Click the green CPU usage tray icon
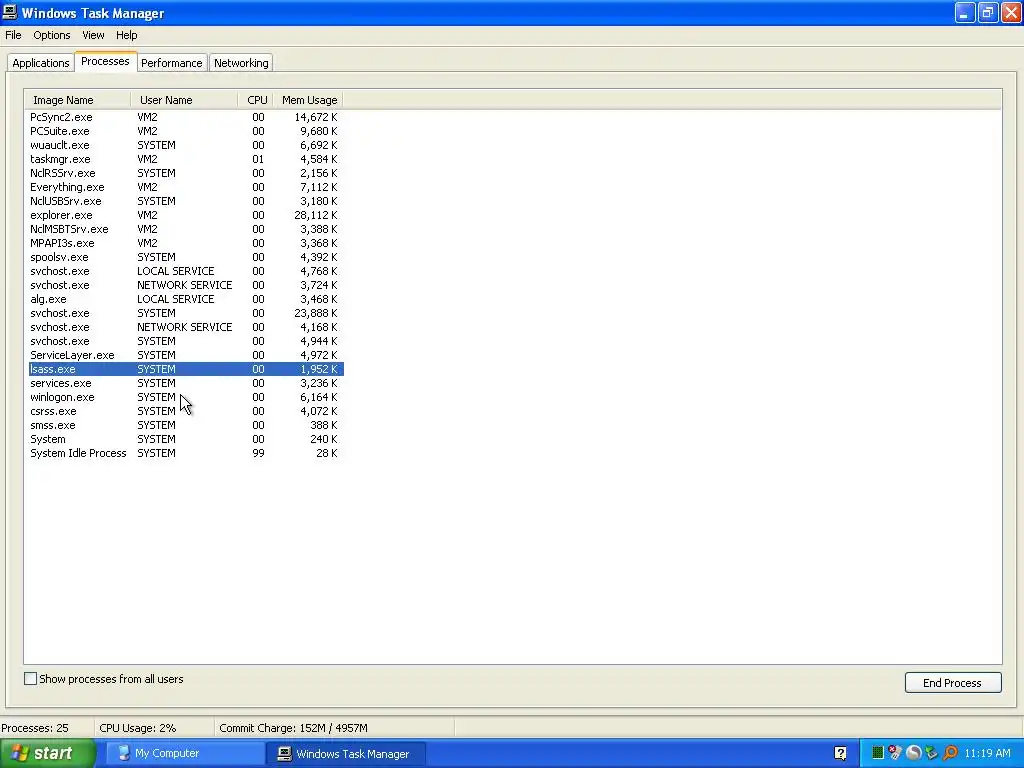 tap(878, 753)
